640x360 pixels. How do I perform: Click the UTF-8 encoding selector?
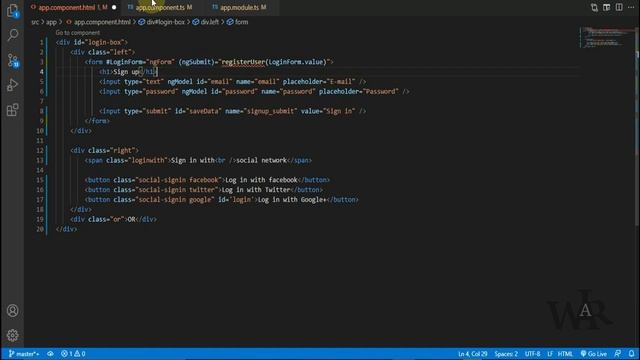coord(532,354)
